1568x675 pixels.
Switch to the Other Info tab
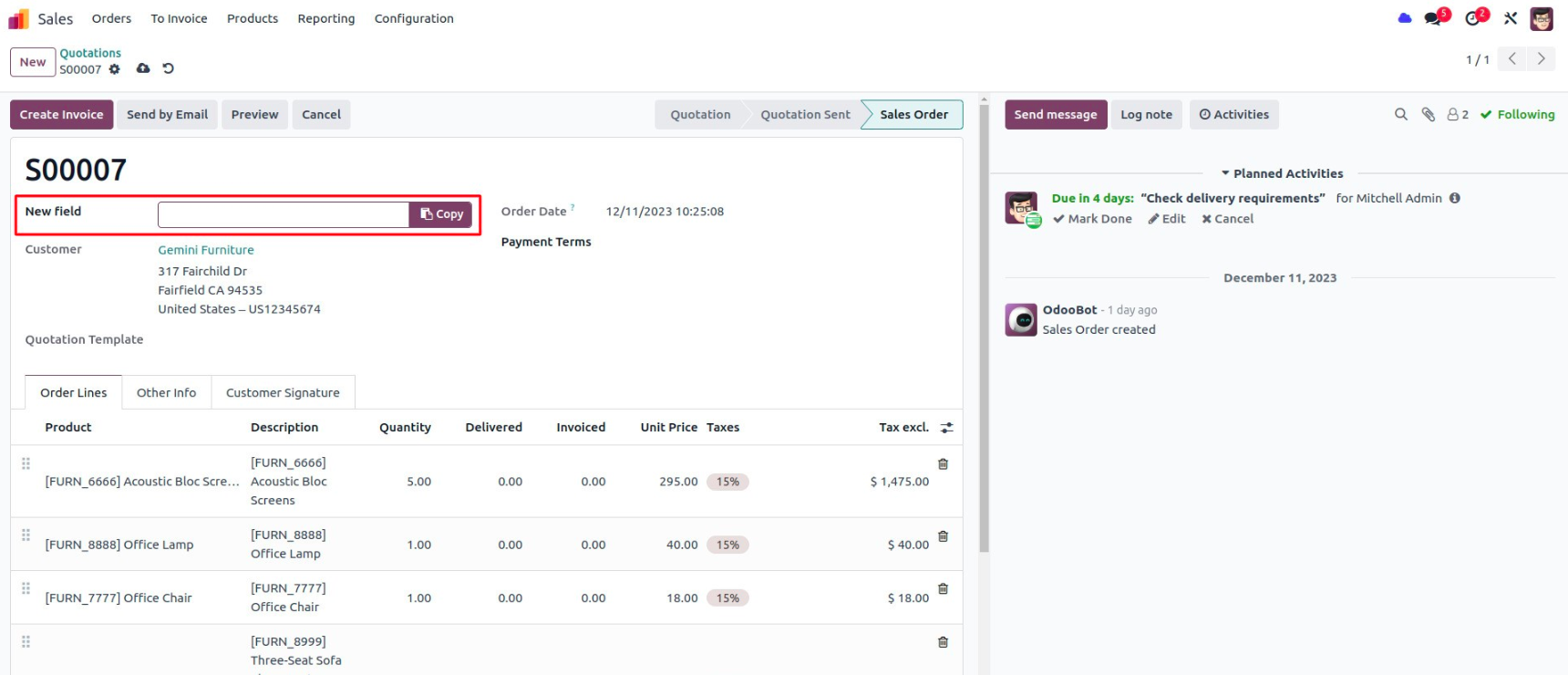166,392
